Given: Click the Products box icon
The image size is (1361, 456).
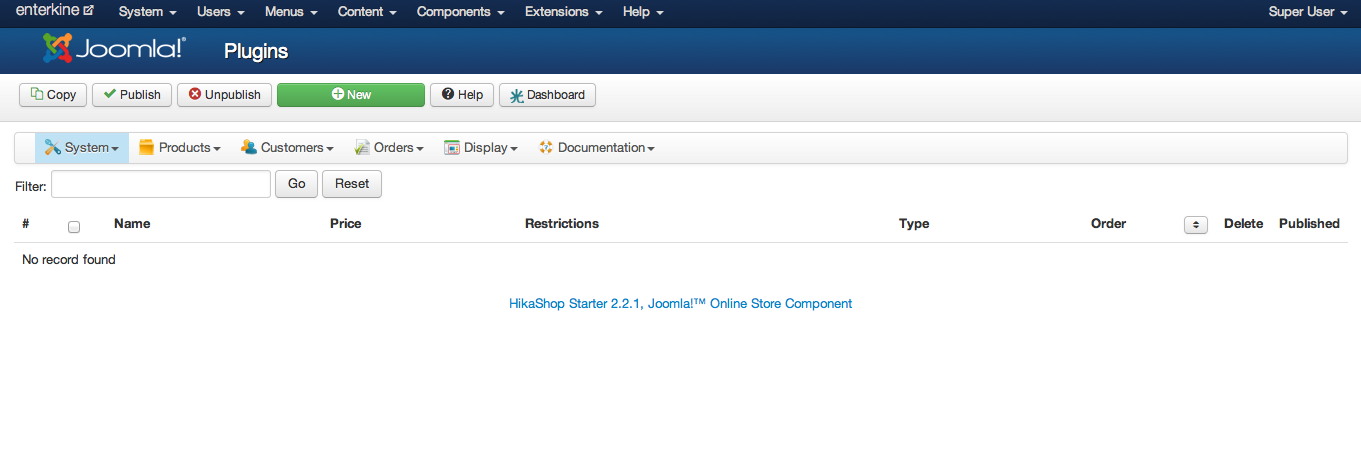Looking at the screenshot, I should click(x=147, y=147).
